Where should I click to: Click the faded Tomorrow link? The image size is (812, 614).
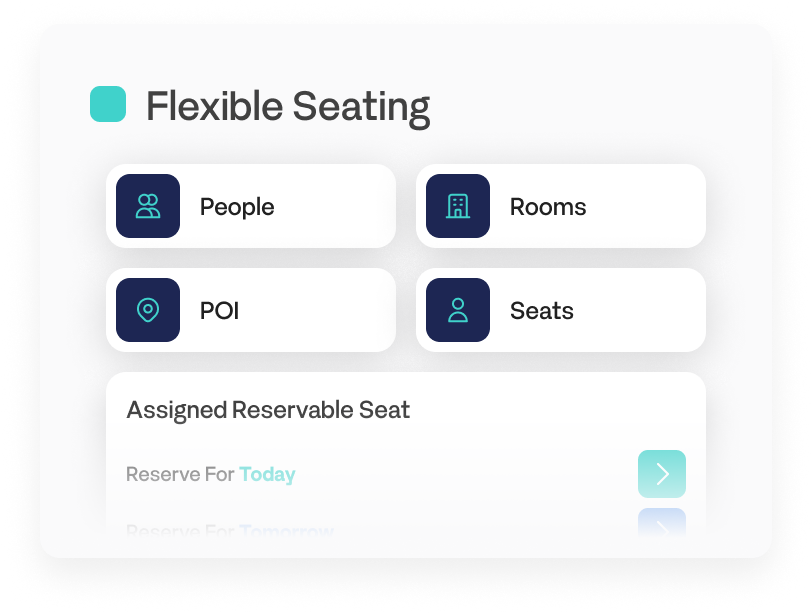click(286, 530)
